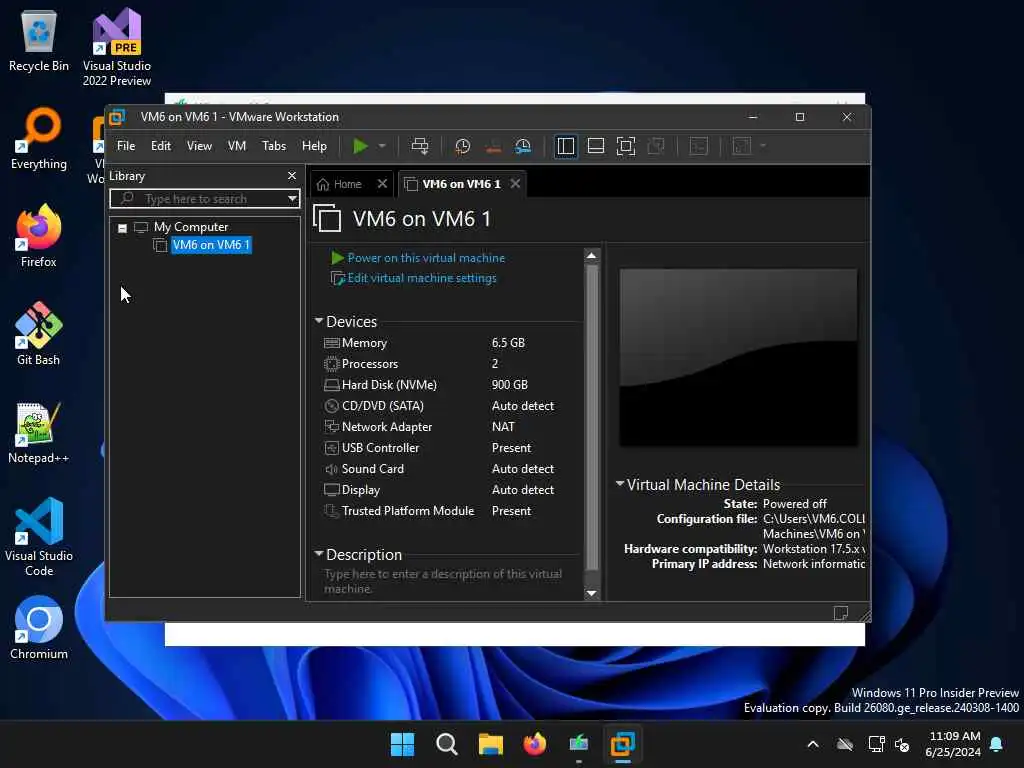Click the stretch guest display toolbar icon

pyautogui.click(x=742, y=146)
